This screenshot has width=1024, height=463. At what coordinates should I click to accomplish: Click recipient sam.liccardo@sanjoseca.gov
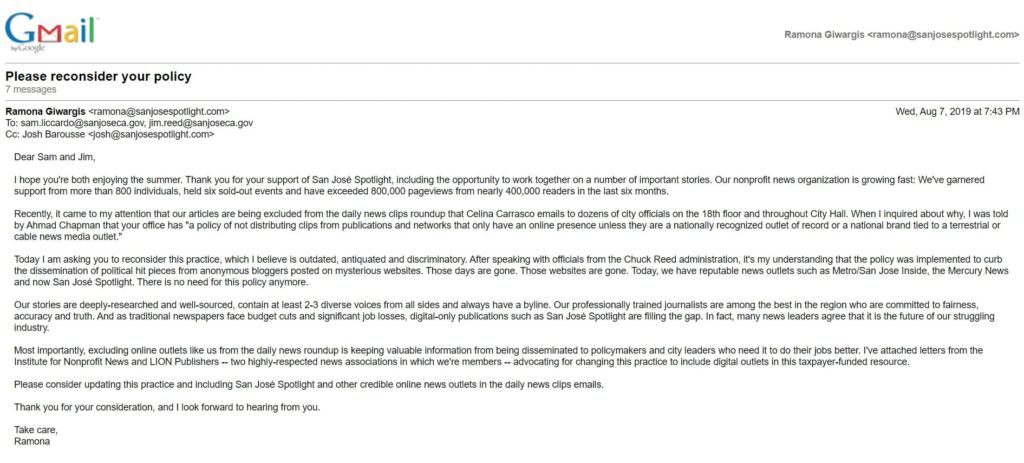coord(82,123)
